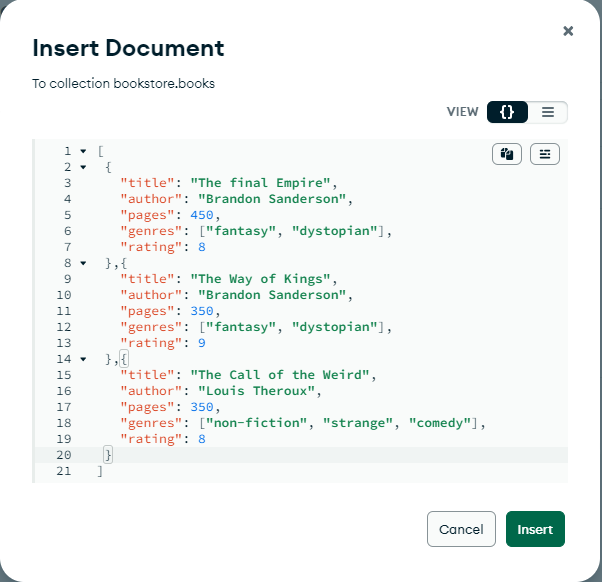Collapse the array at line 1

(x=83, y=151)
